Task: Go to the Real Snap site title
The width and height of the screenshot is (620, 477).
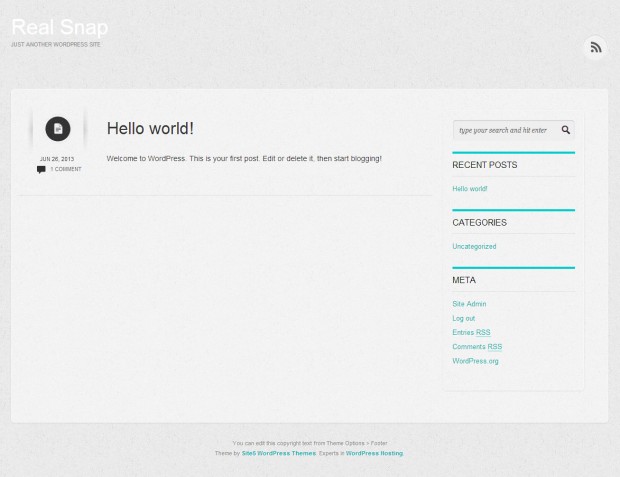Action: click(59, 27)
